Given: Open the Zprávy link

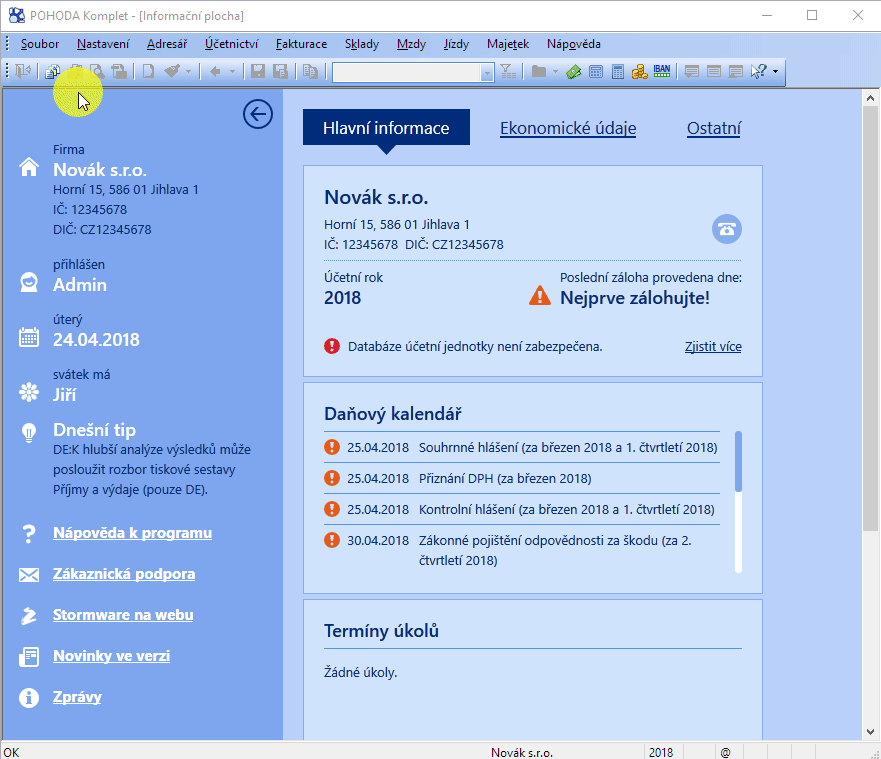Looking at the screenshot, I should coord(77,697).
